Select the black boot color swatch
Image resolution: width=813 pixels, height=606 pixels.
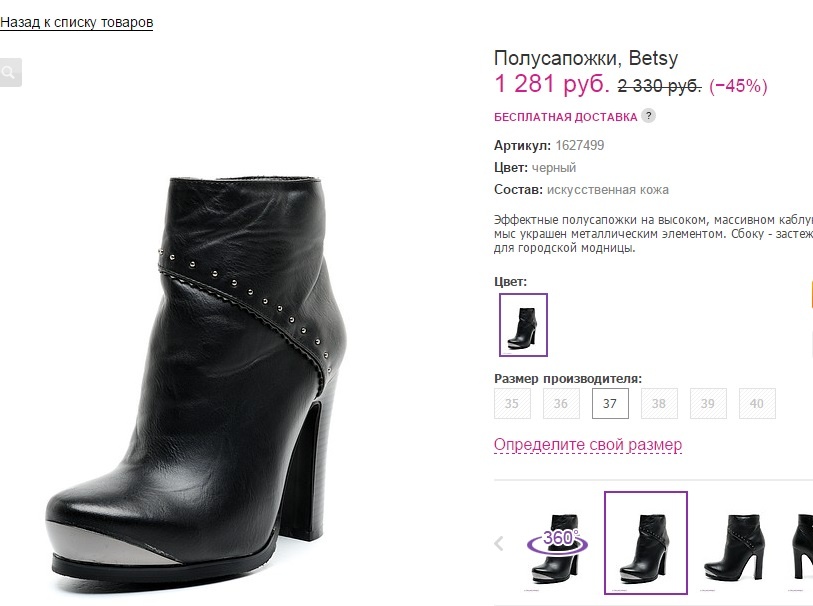coord(523,325)
